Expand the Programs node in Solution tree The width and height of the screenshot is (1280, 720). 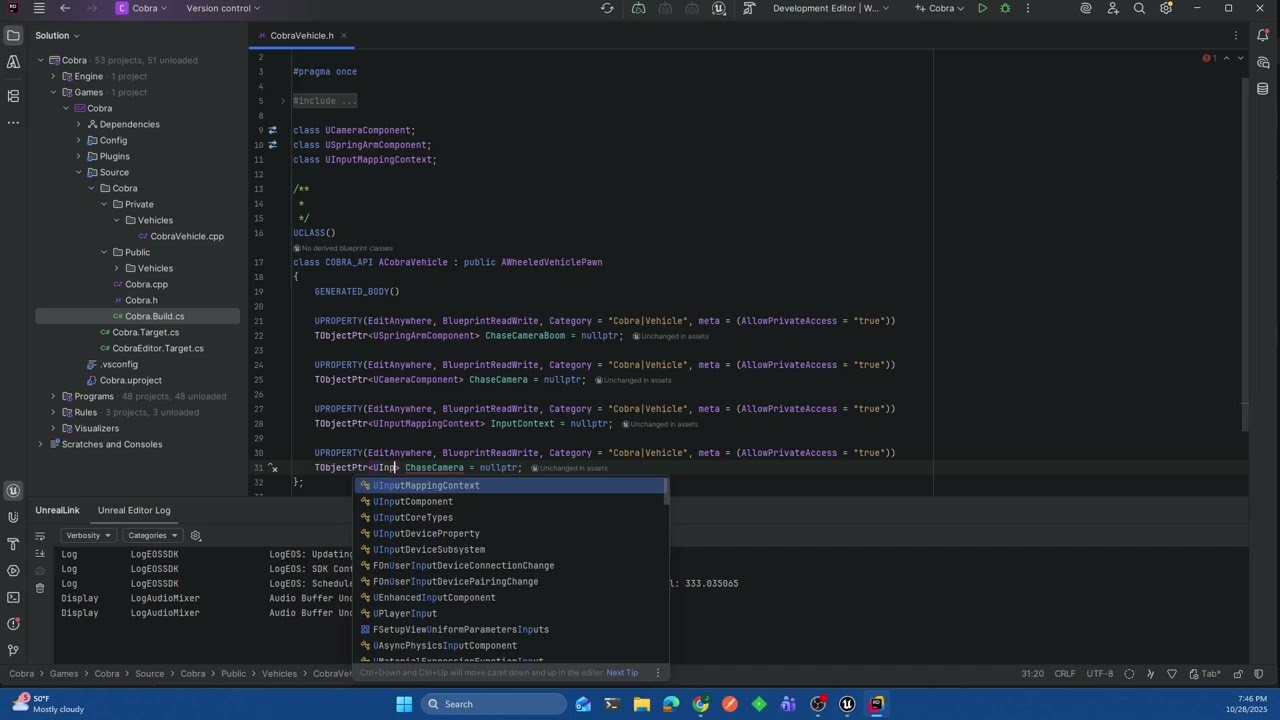point(53,396)
